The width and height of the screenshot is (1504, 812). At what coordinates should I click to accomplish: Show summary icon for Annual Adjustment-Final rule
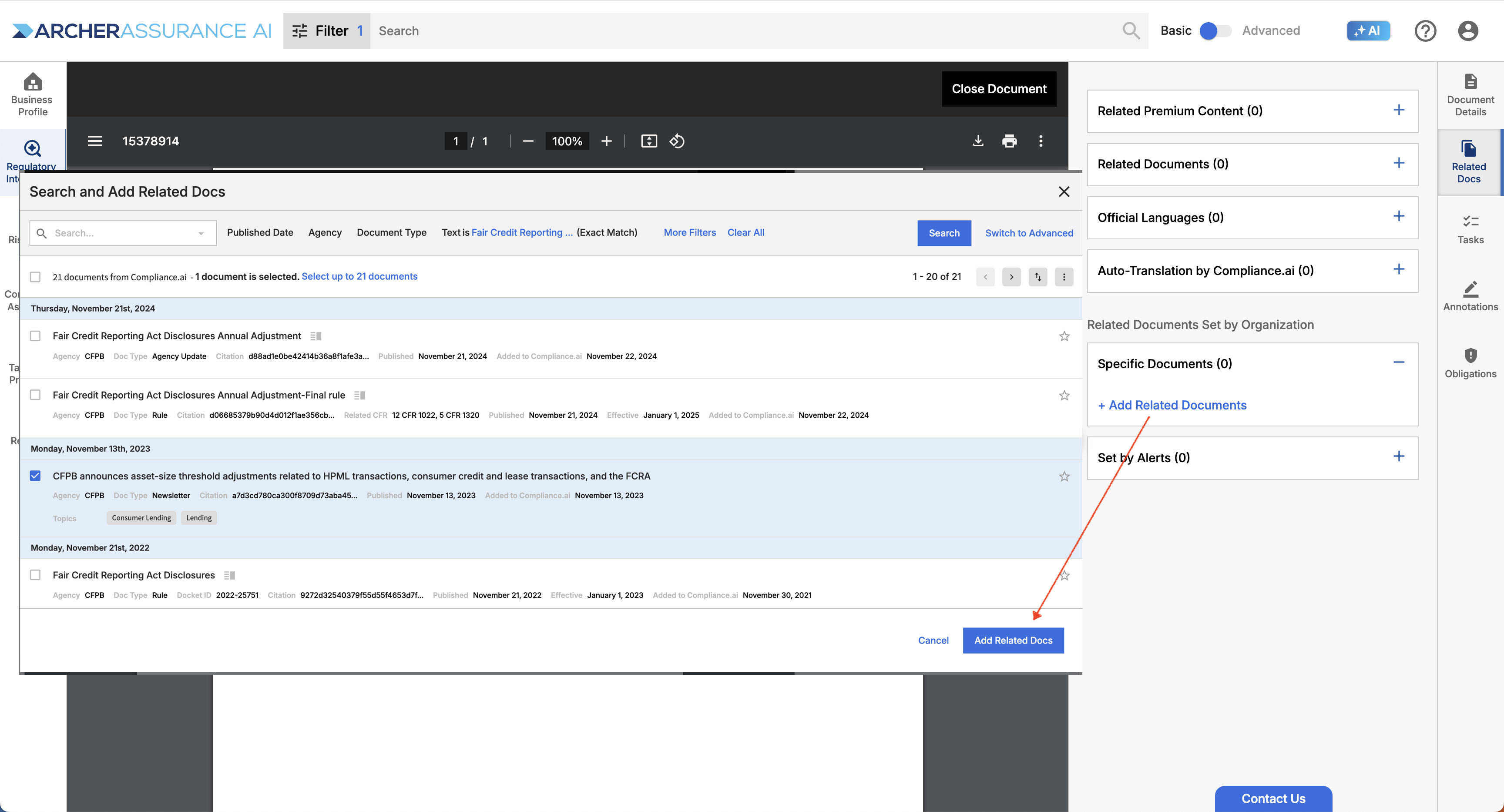[359, 395]
